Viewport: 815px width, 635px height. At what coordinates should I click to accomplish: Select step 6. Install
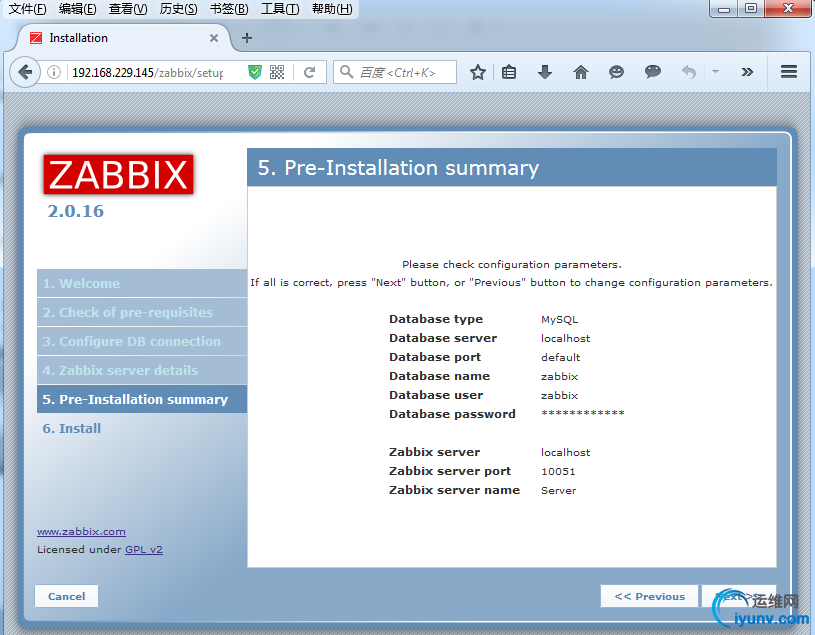coord(72,428)
